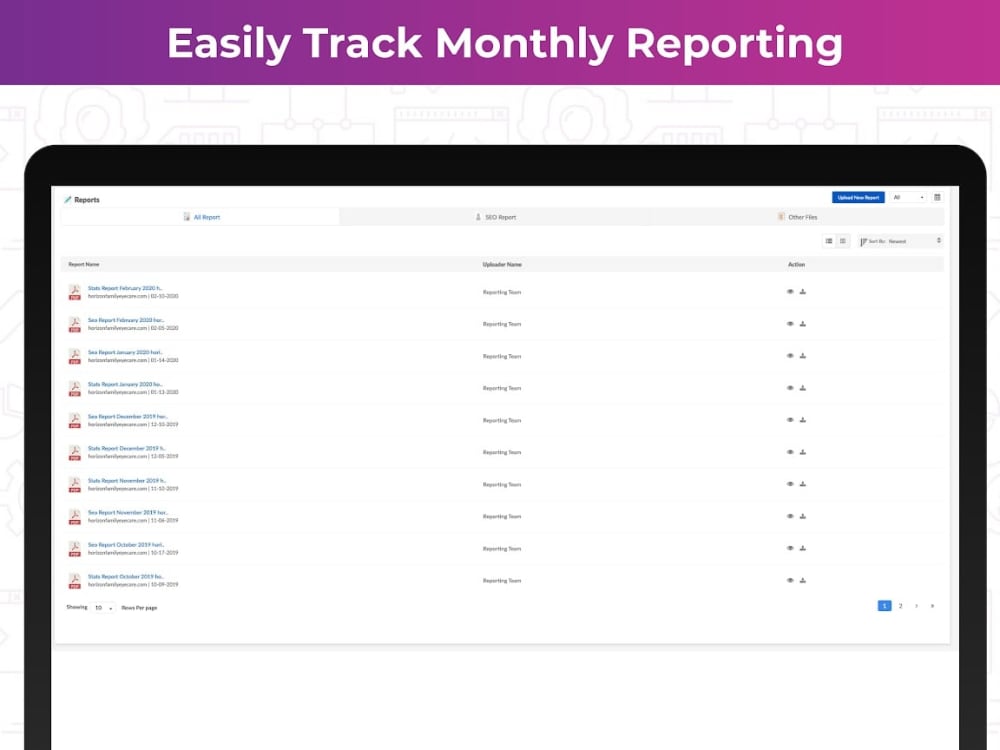The width and height of the screenshot is (1000, 750).
Task: Open the All filter dropdown
Action: (908, 198)
